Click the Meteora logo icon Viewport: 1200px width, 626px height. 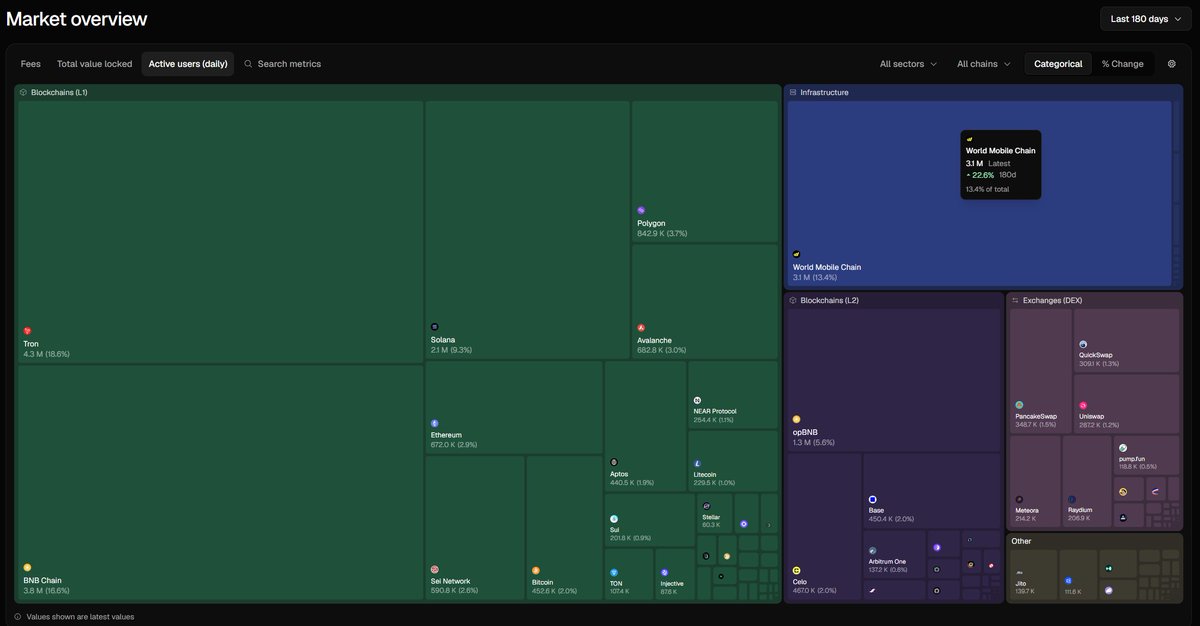coord(1019,498)
